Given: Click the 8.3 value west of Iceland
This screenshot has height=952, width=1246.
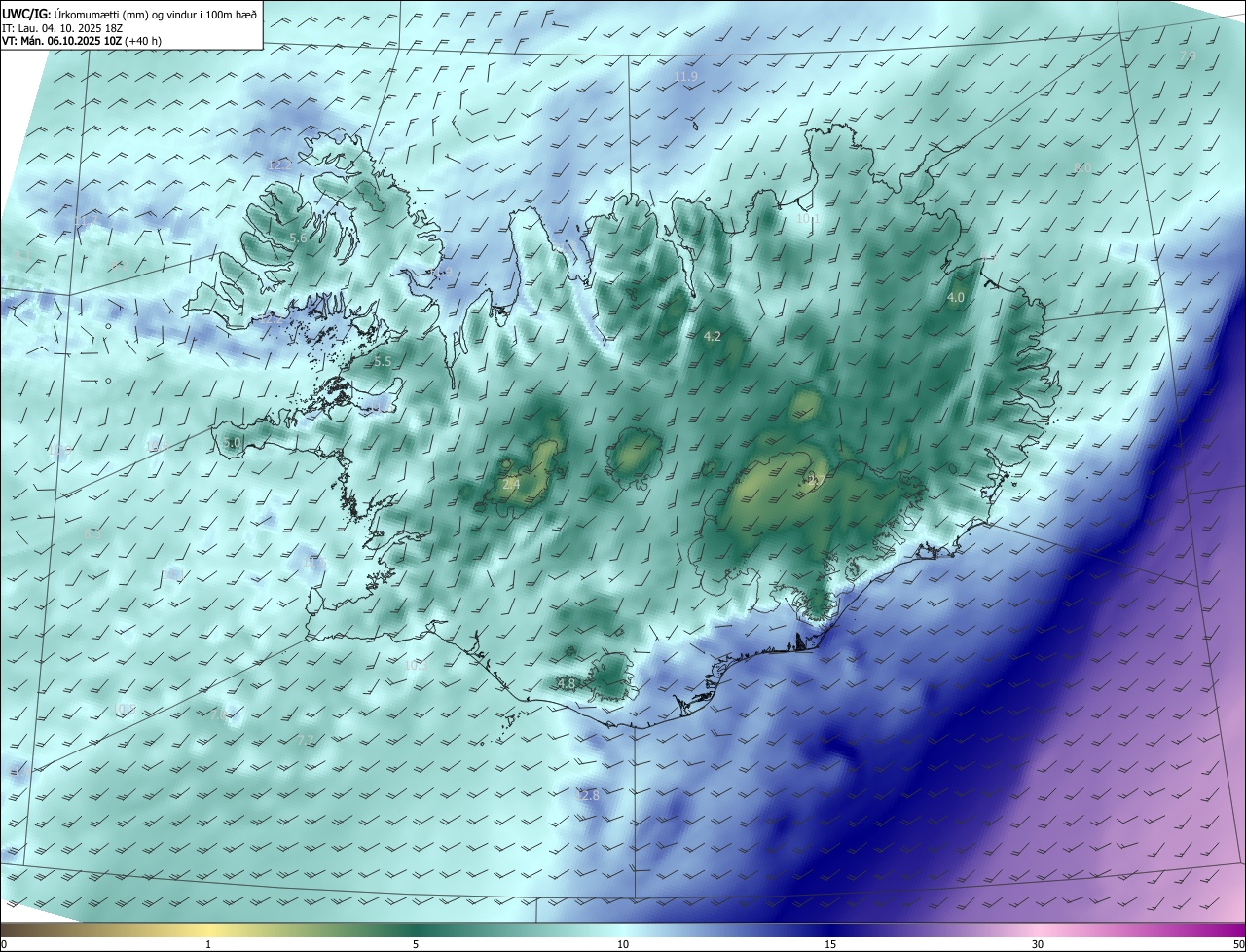Looking at the screenshot, I should 92,533.
